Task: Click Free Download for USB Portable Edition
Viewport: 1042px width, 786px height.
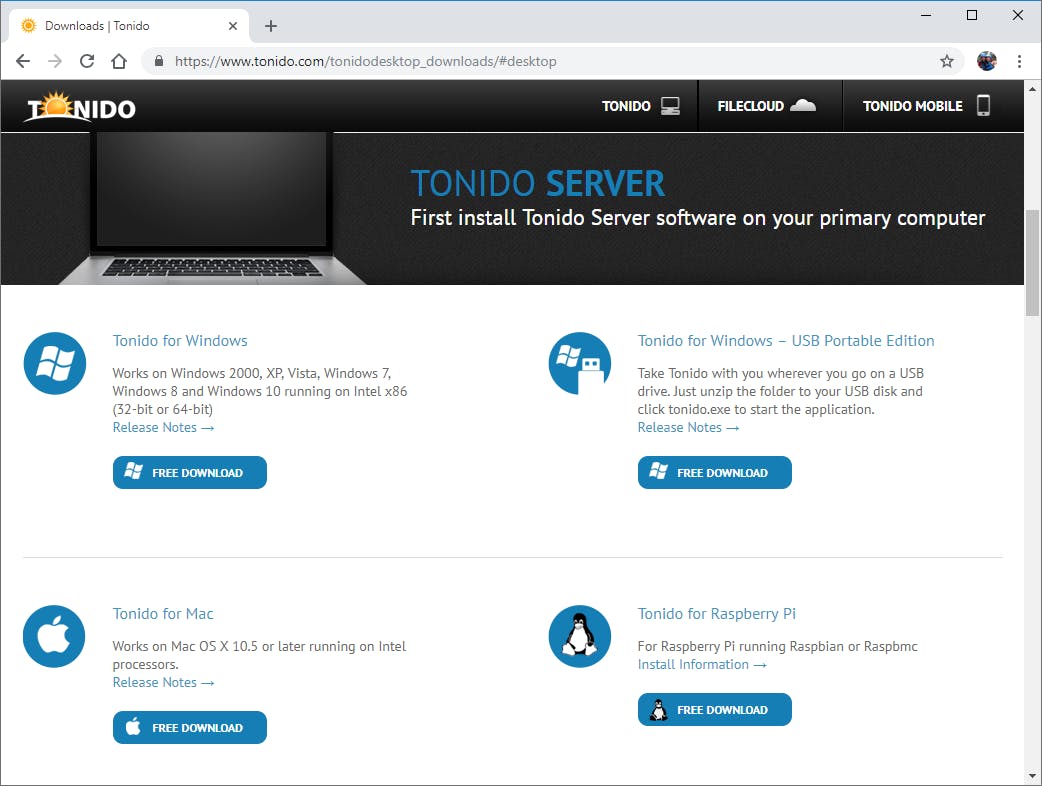Action: click(x=714, y=472)
